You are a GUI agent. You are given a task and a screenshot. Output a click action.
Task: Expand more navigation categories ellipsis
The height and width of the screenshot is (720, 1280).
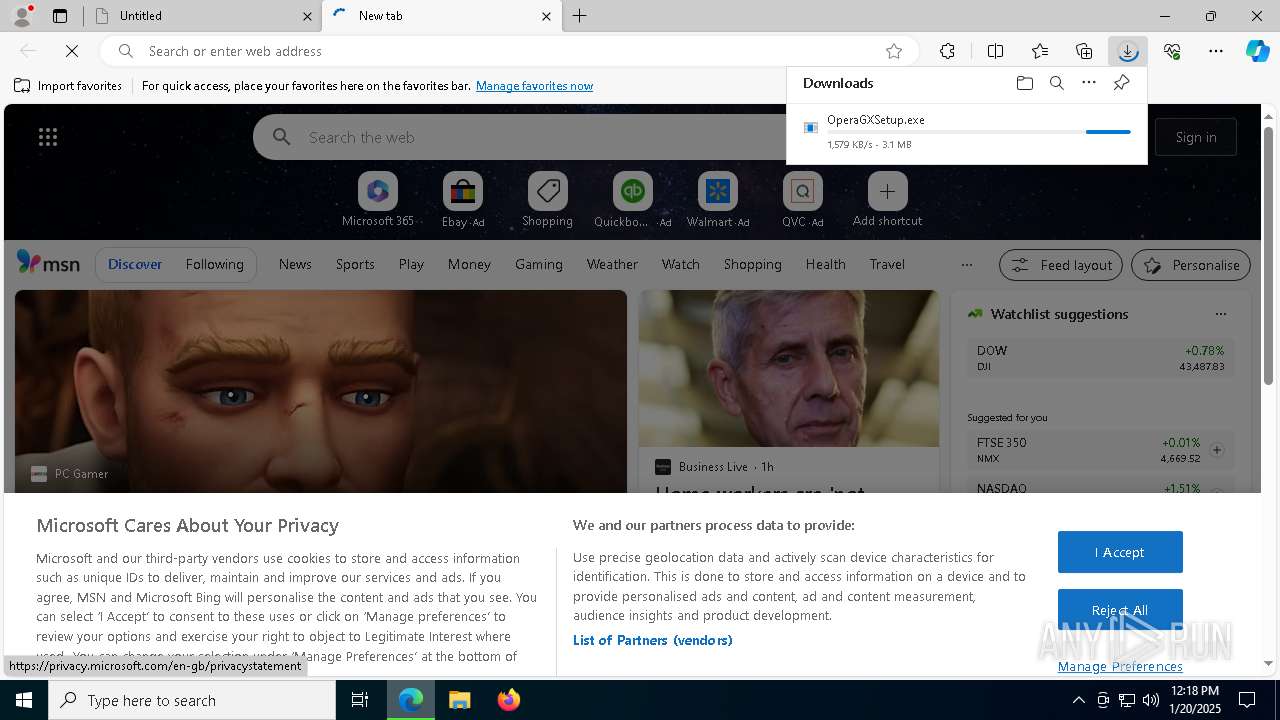click(966, 265)
